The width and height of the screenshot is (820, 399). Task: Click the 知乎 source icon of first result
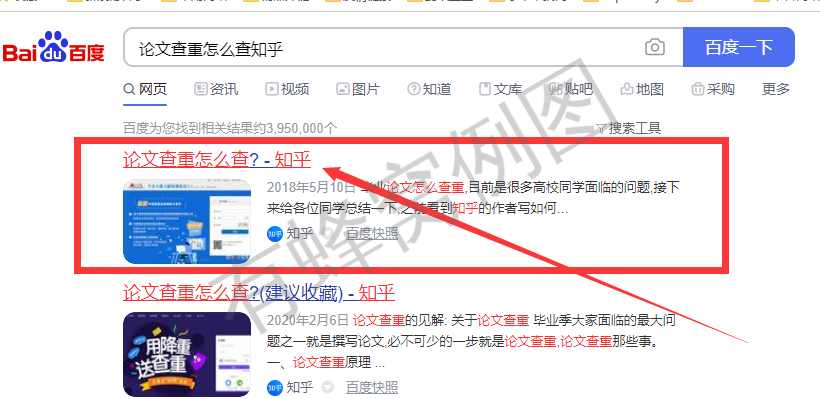point(275,233)
